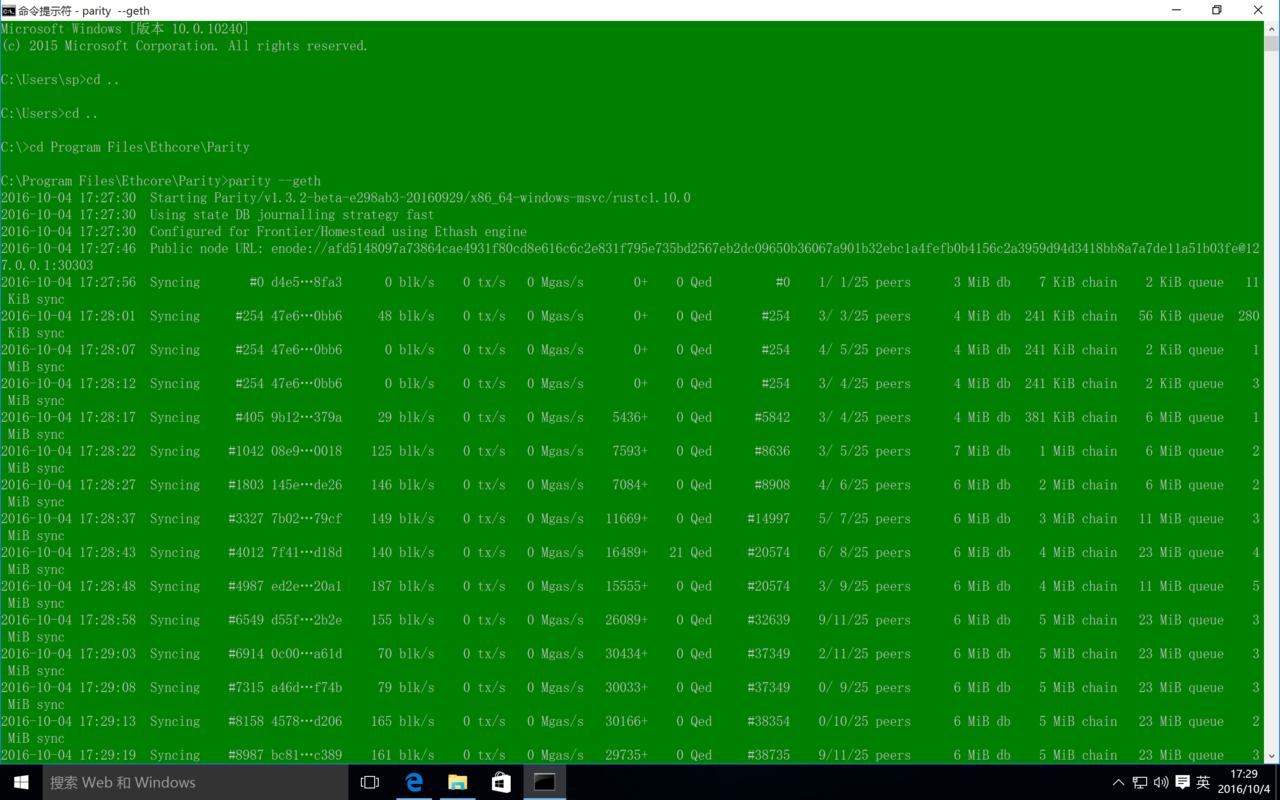Image resolution: width=1280 pixels, height=800 pixels.
Task: Click '#7315' in the 17:29:08 row
Action: coord(246,688)
